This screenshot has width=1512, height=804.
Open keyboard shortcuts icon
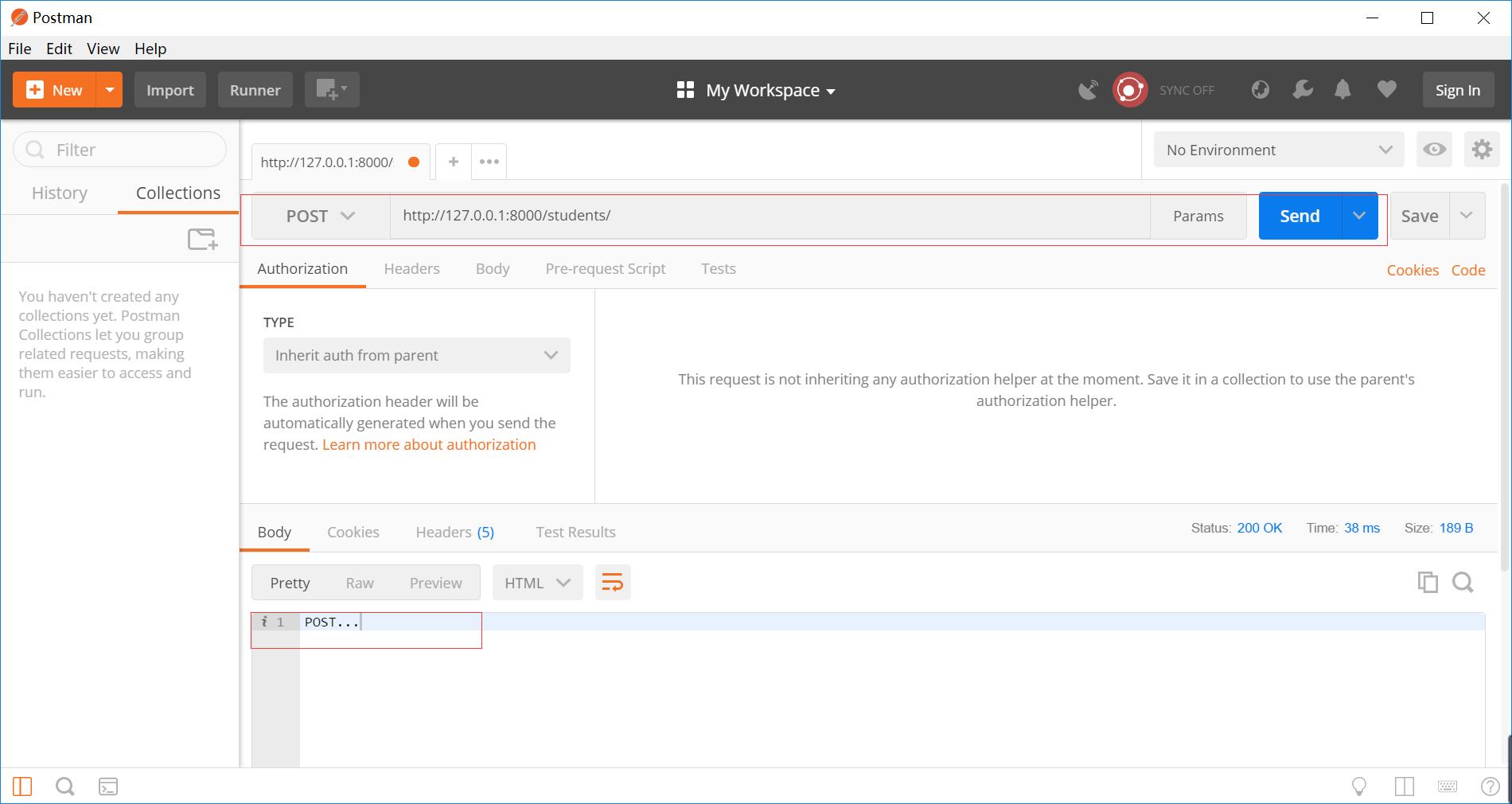tap(1448, 786)
